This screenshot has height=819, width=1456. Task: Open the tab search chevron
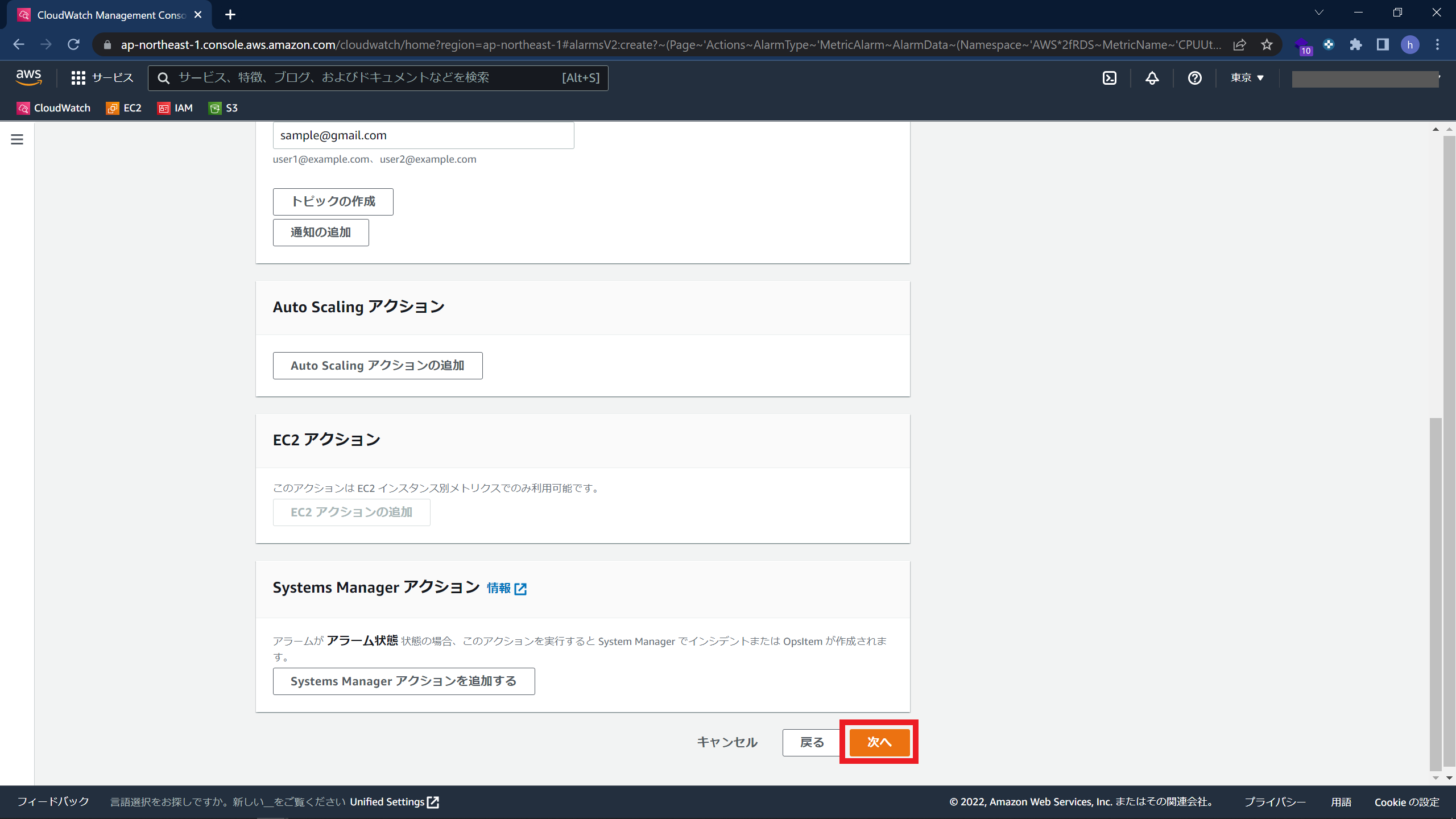tap(1319, 13)
